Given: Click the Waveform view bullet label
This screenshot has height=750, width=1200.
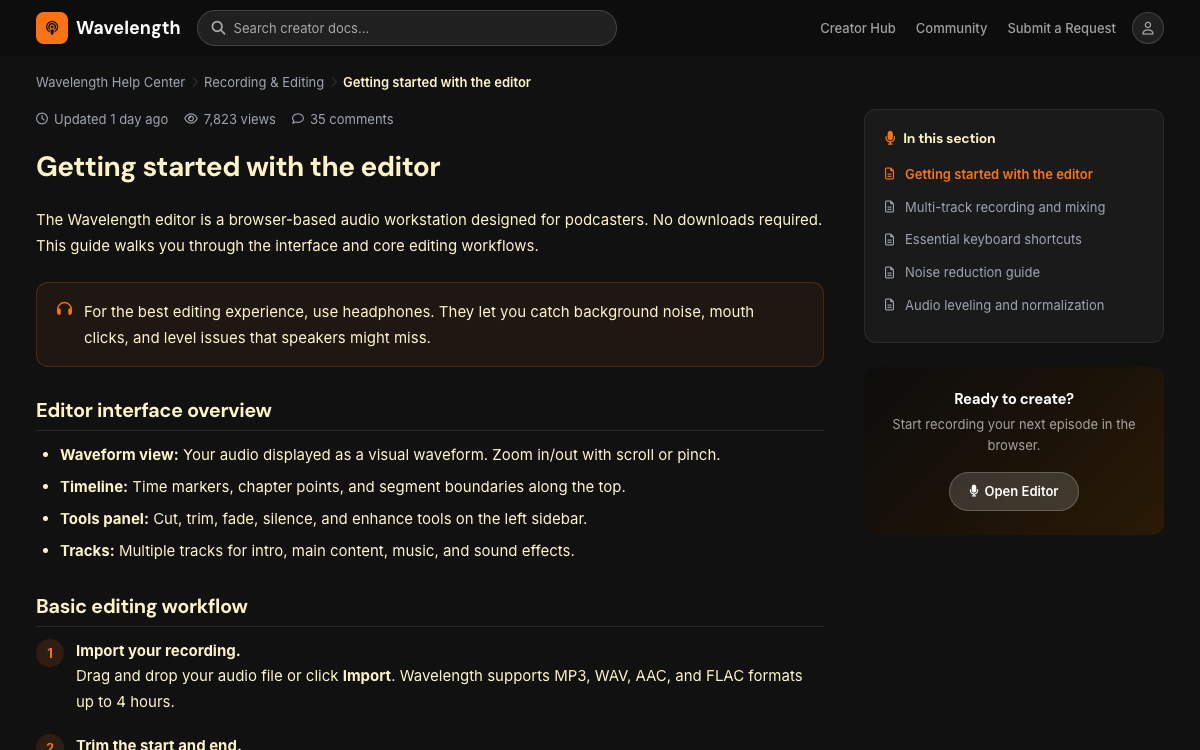Looking at the screenshot, I should 119,454.
